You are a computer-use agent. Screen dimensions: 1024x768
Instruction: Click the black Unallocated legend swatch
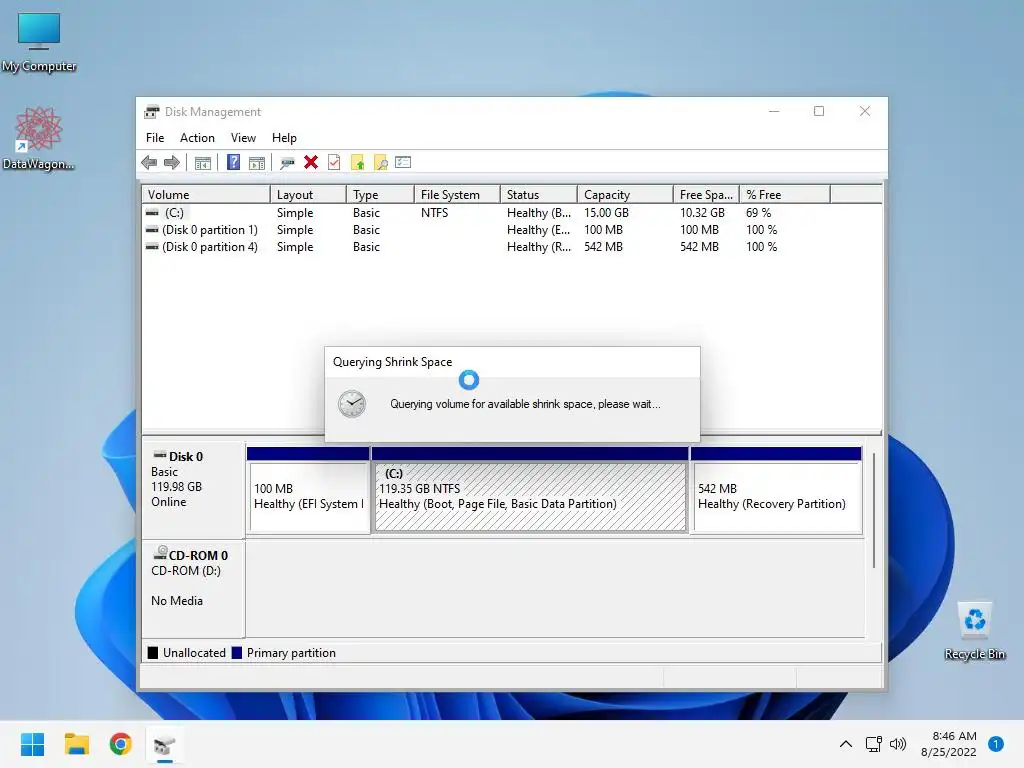click(153, 652)
